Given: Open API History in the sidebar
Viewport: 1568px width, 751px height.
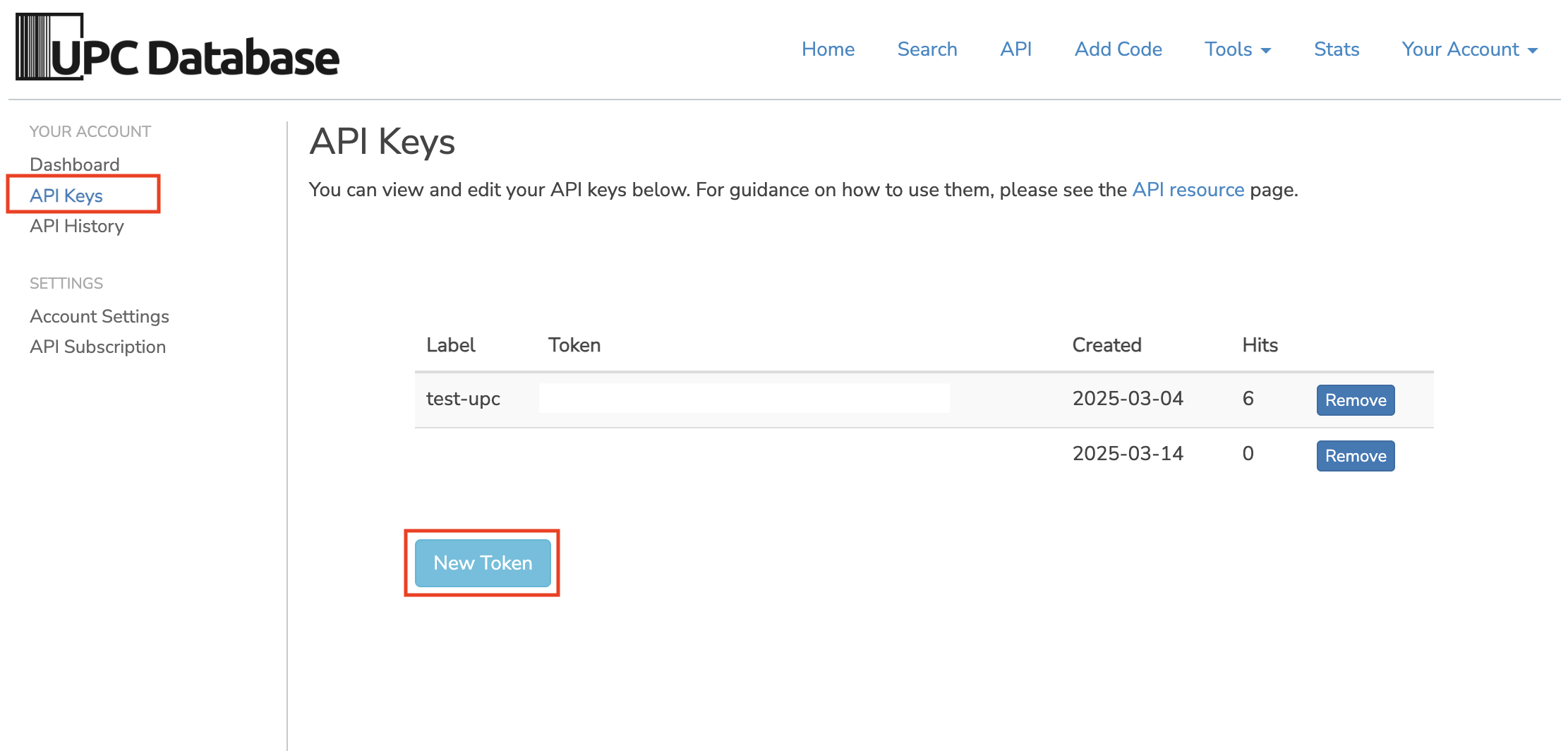Looking at the screenshot, I should click(77, 226).
